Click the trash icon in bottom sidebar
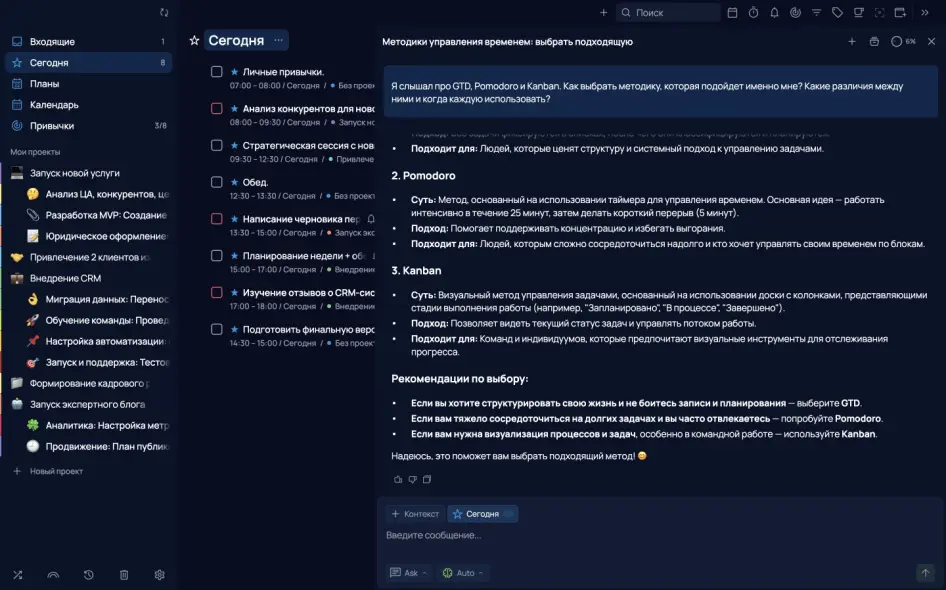The height and width of the screenshot is (590, 946). pos(124,575)
